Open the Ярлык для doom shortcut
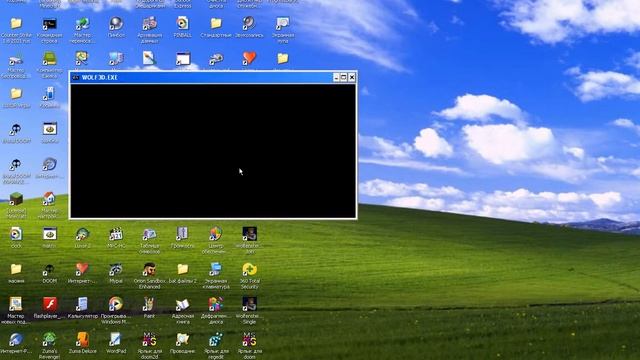Image resolution: width=640 pixels, height=360 pixels. pos(249,339)
